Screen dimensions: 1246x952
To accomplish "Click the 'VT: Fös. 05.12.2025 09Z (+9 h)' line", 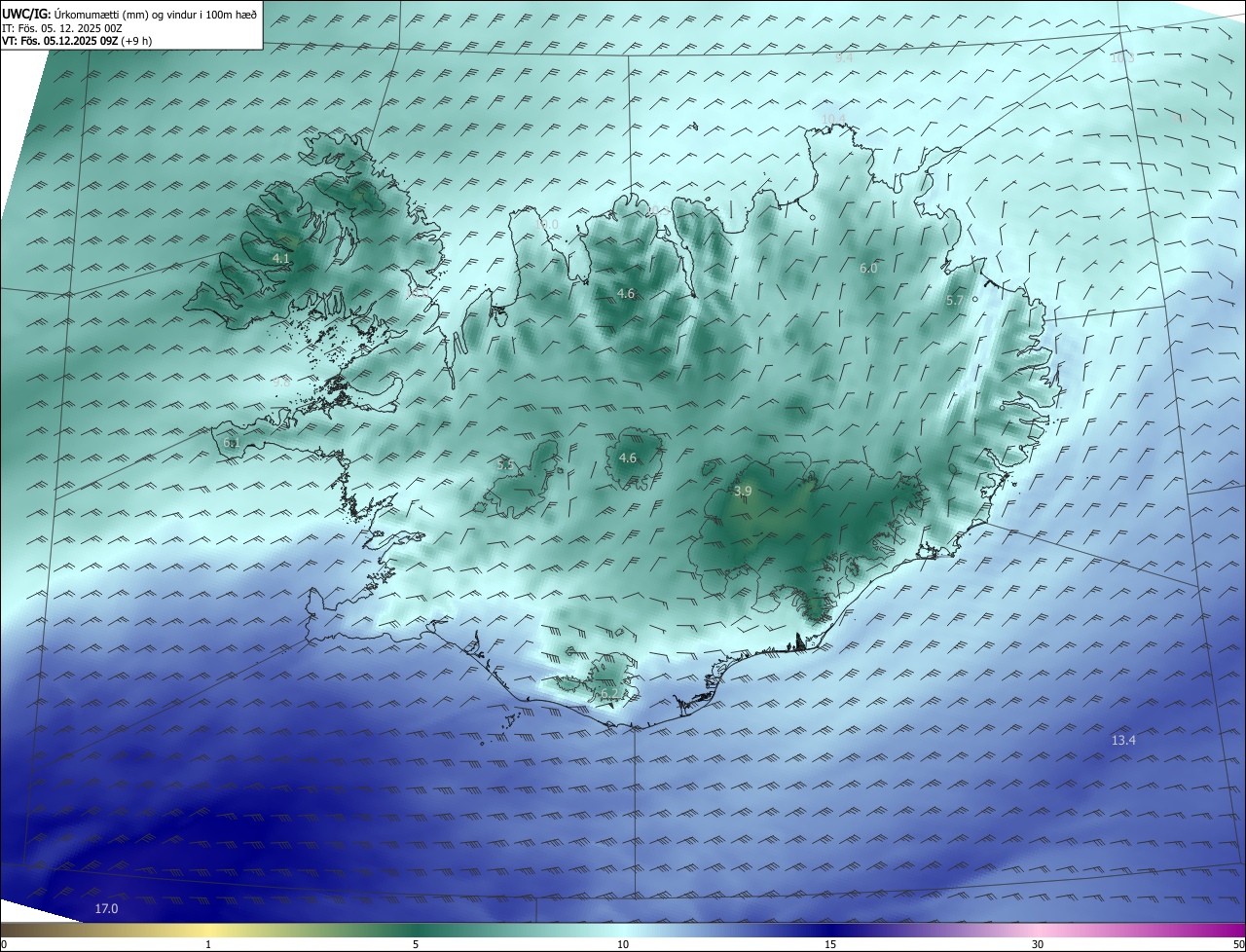I will pos(77,41).
